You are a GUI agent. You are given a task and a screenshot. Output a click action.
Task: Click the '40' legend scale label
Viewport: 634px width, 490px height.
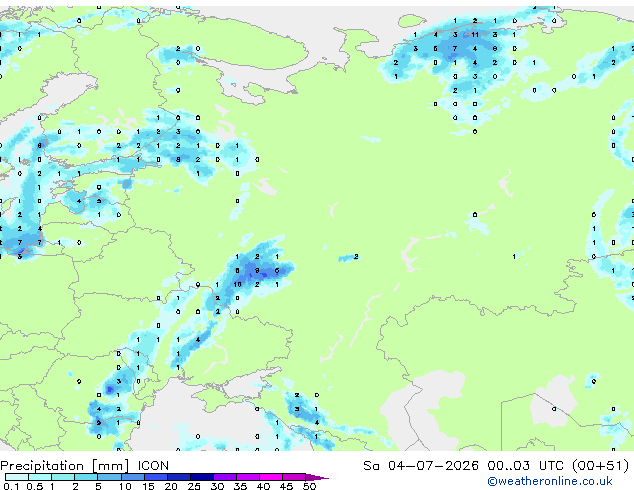coord(263,486)
